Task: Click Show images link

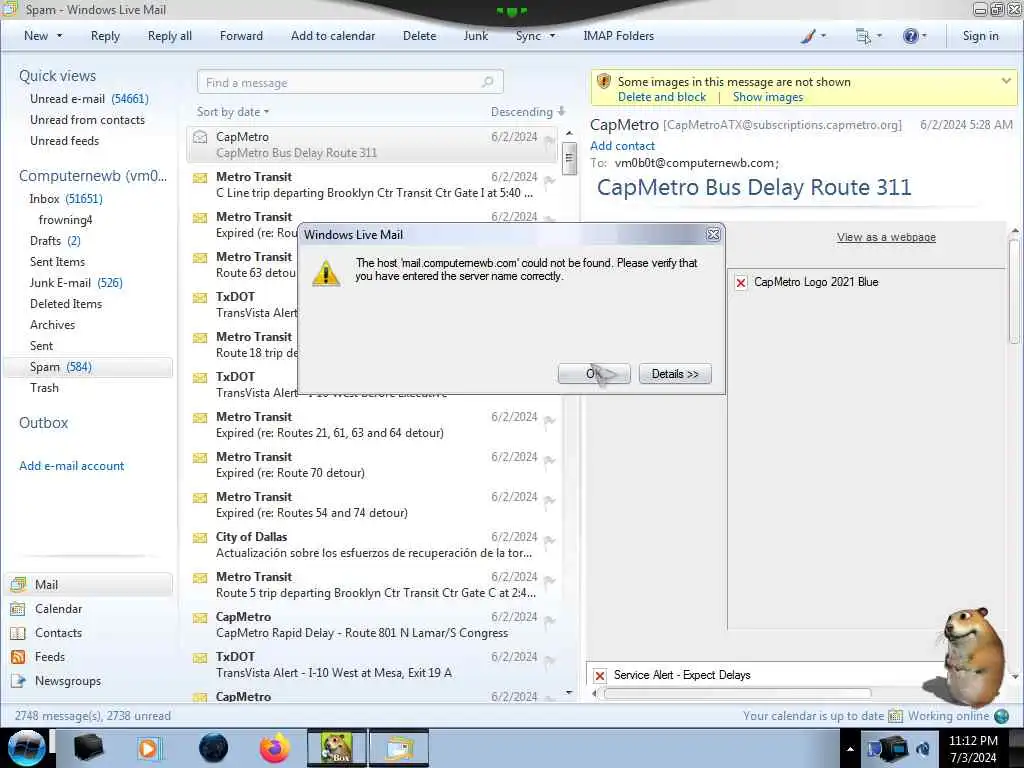Action: point(768,97)
